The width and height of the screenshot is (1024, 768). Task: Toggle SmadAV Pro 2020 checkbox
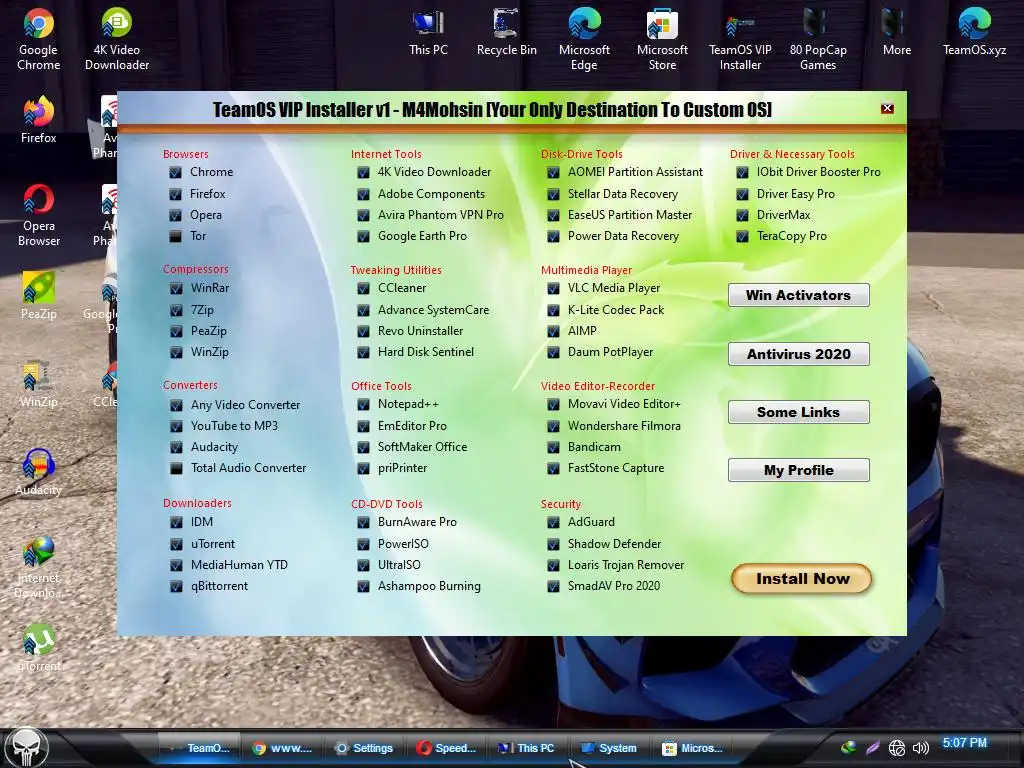[553, 586]
